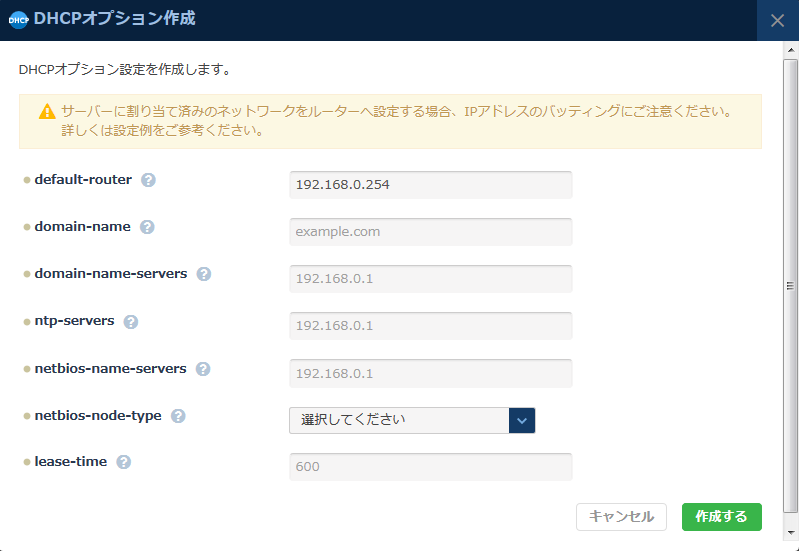Image resolution: width=799 pixels, height=551 pixels.
Task: Click help icon next to default-router
Action: [x=148, y=180]
